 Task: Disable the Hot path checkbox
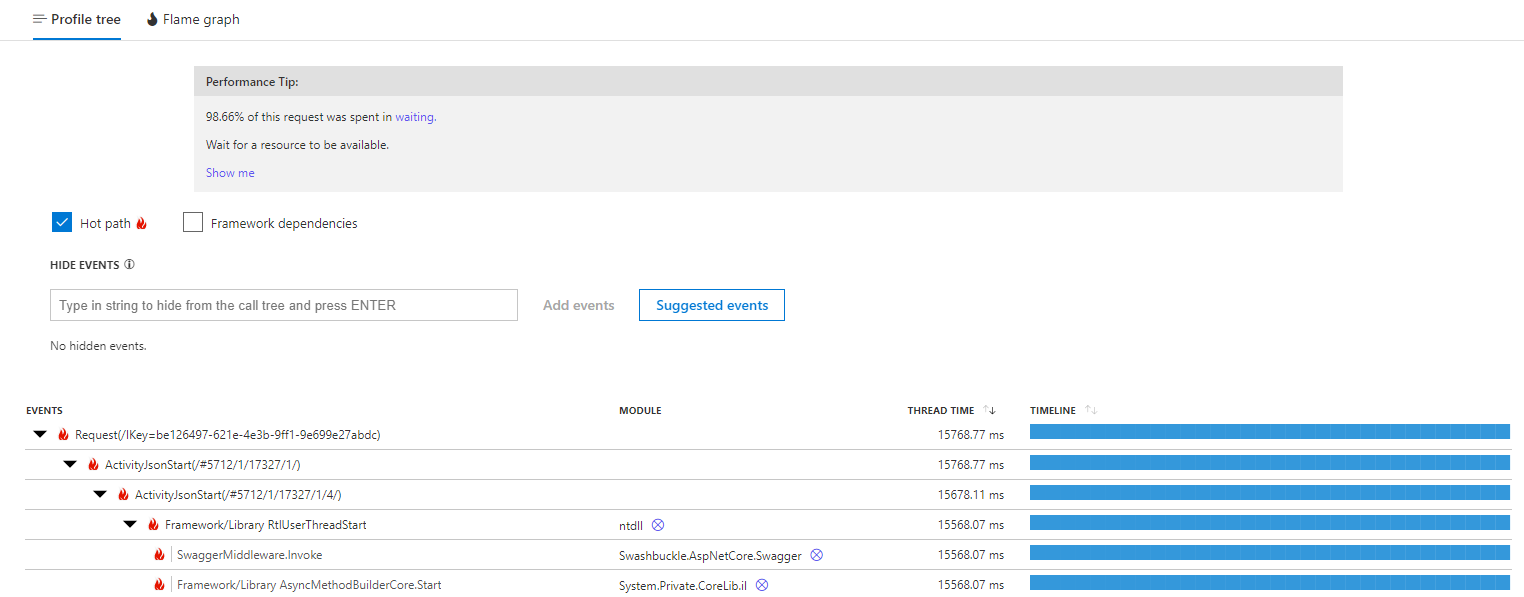coord(62,222)
